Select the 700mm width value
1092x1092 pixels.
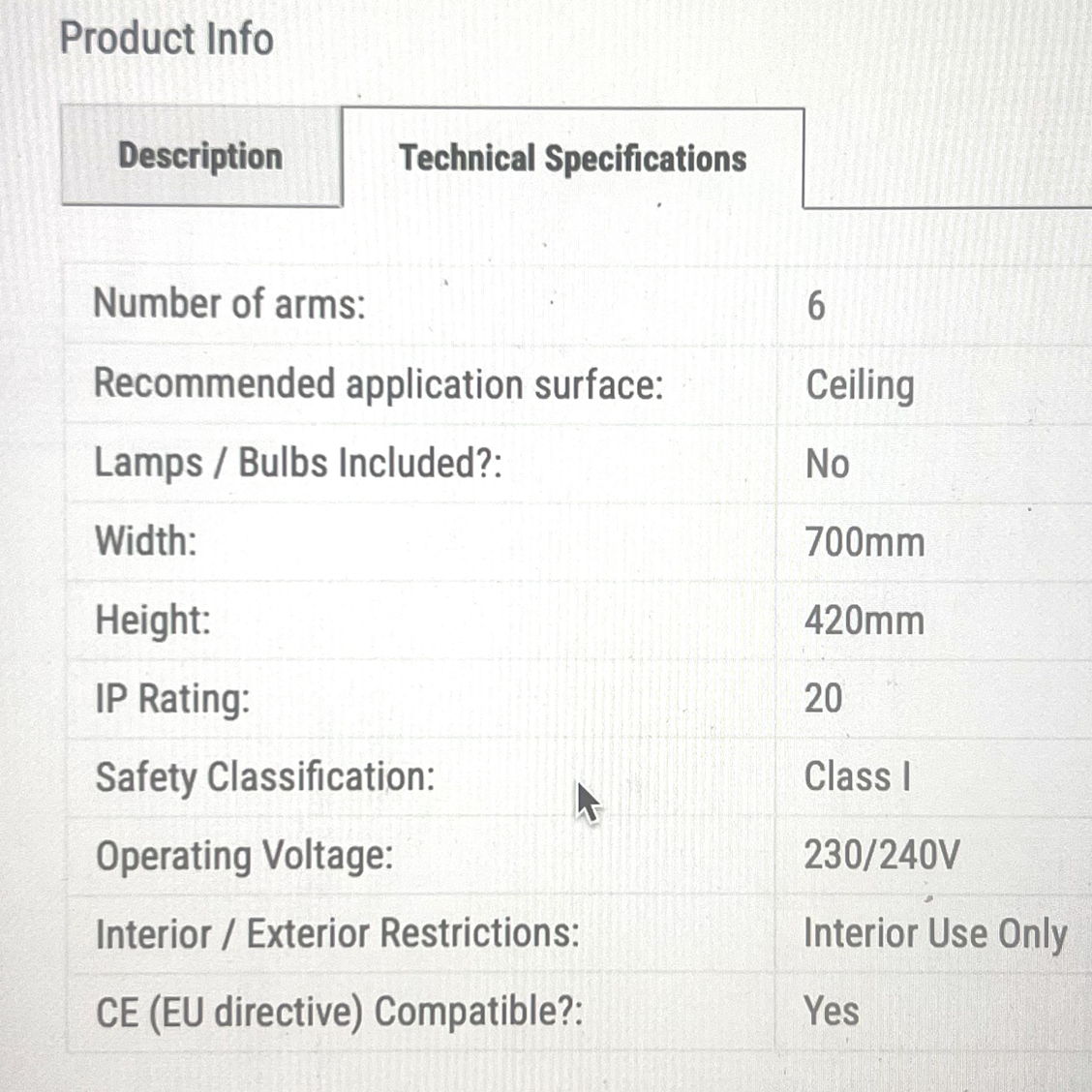click(x=864, y=542)
